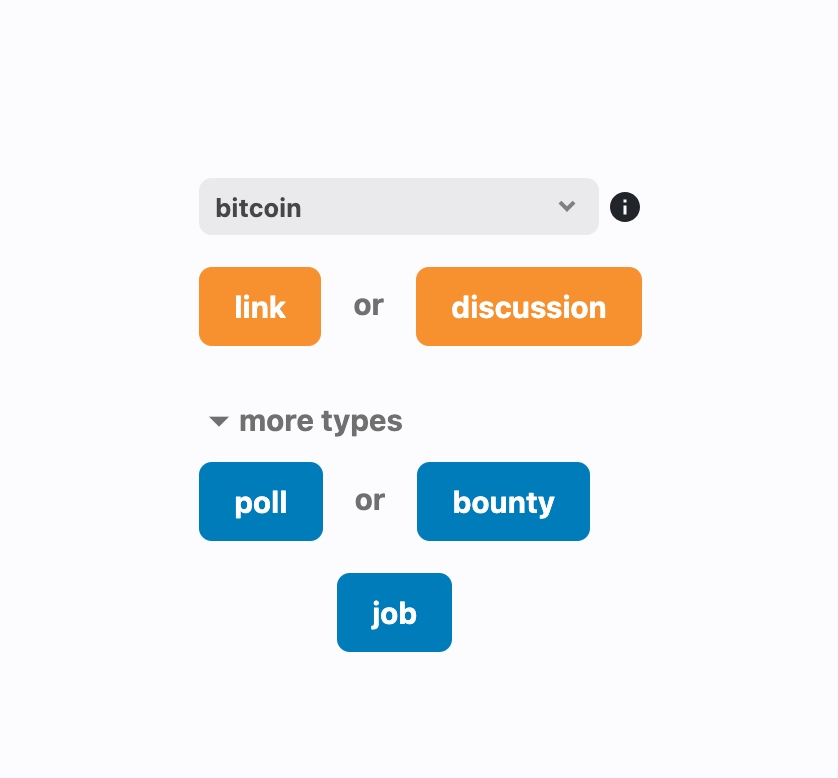Click the bitcoin text in the selector
The width and height of the screenshot is (838, 778).
click(258, 208)
